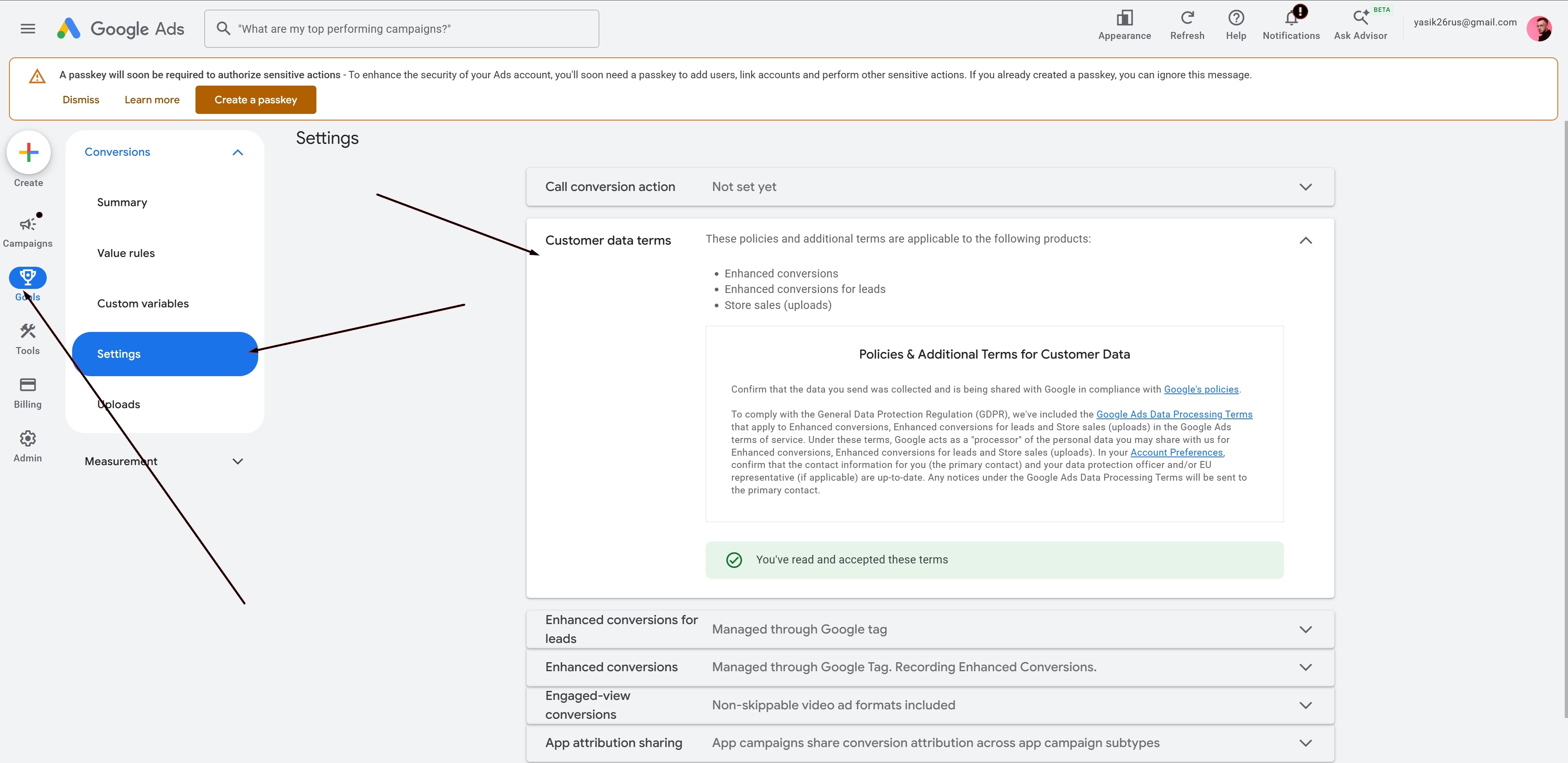Screen dimensions: 1568x763
Task: Select the Settings menu item
Action: click(x=165, y=354)
